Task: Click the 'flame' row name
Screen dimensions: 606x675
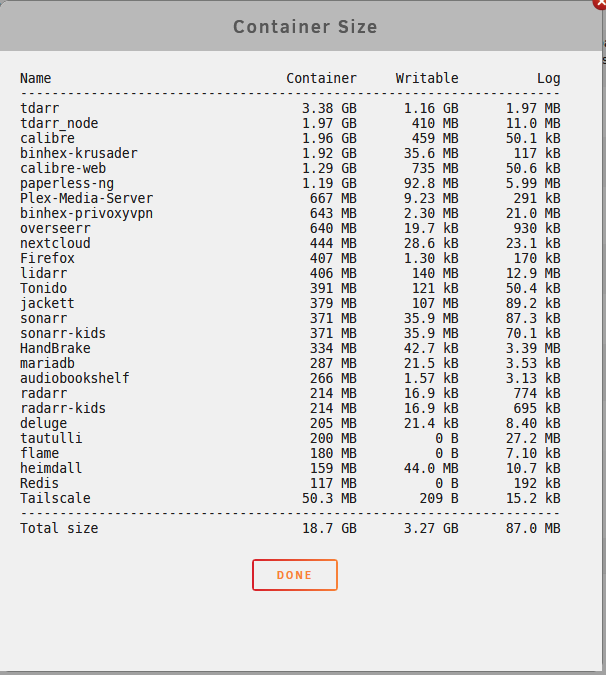Action: tap(40, 453)
